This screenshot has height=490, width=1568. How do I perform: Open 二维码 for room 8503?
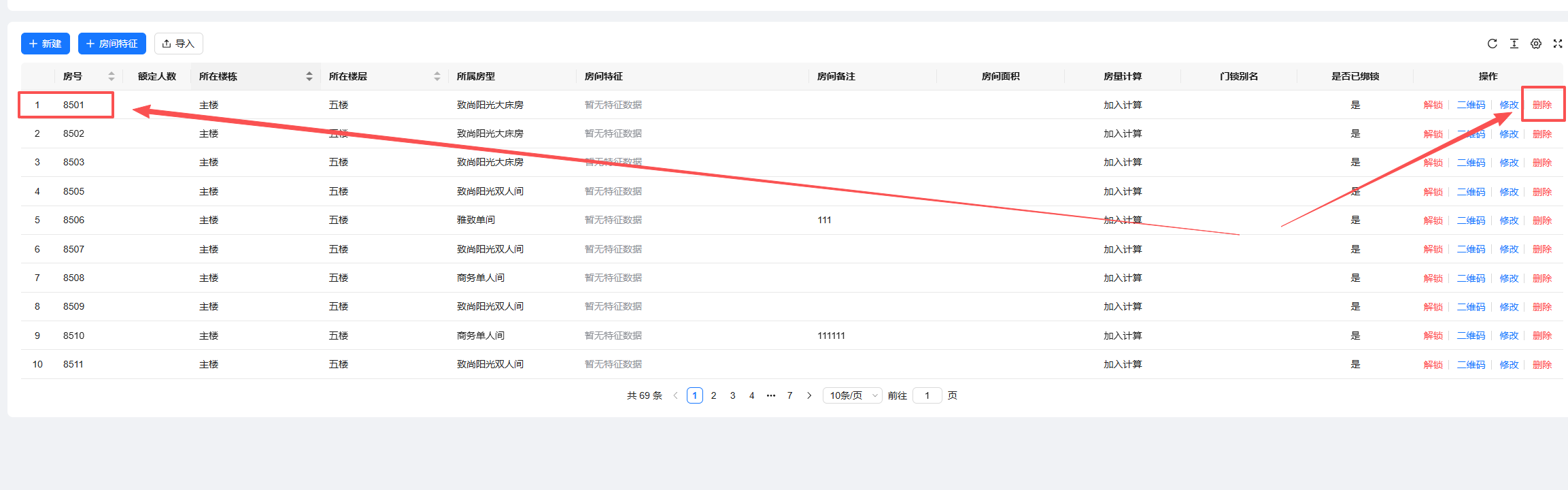(x=1471, y=163)
